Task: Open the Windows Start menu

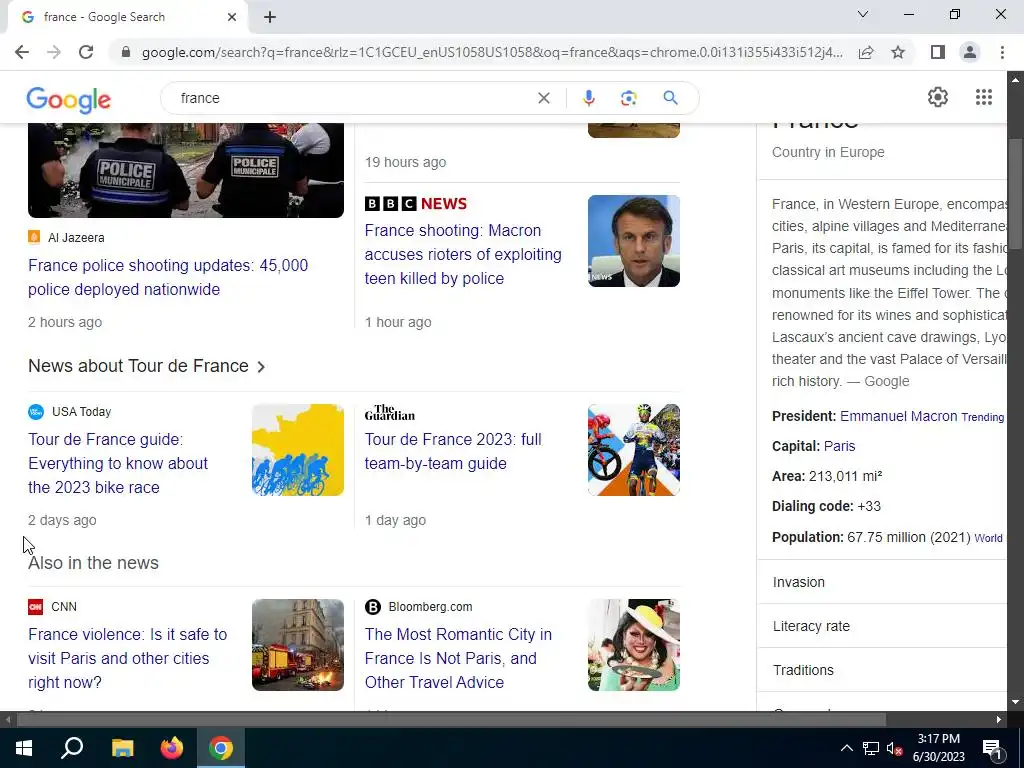Action: click(x=24, y=748)
